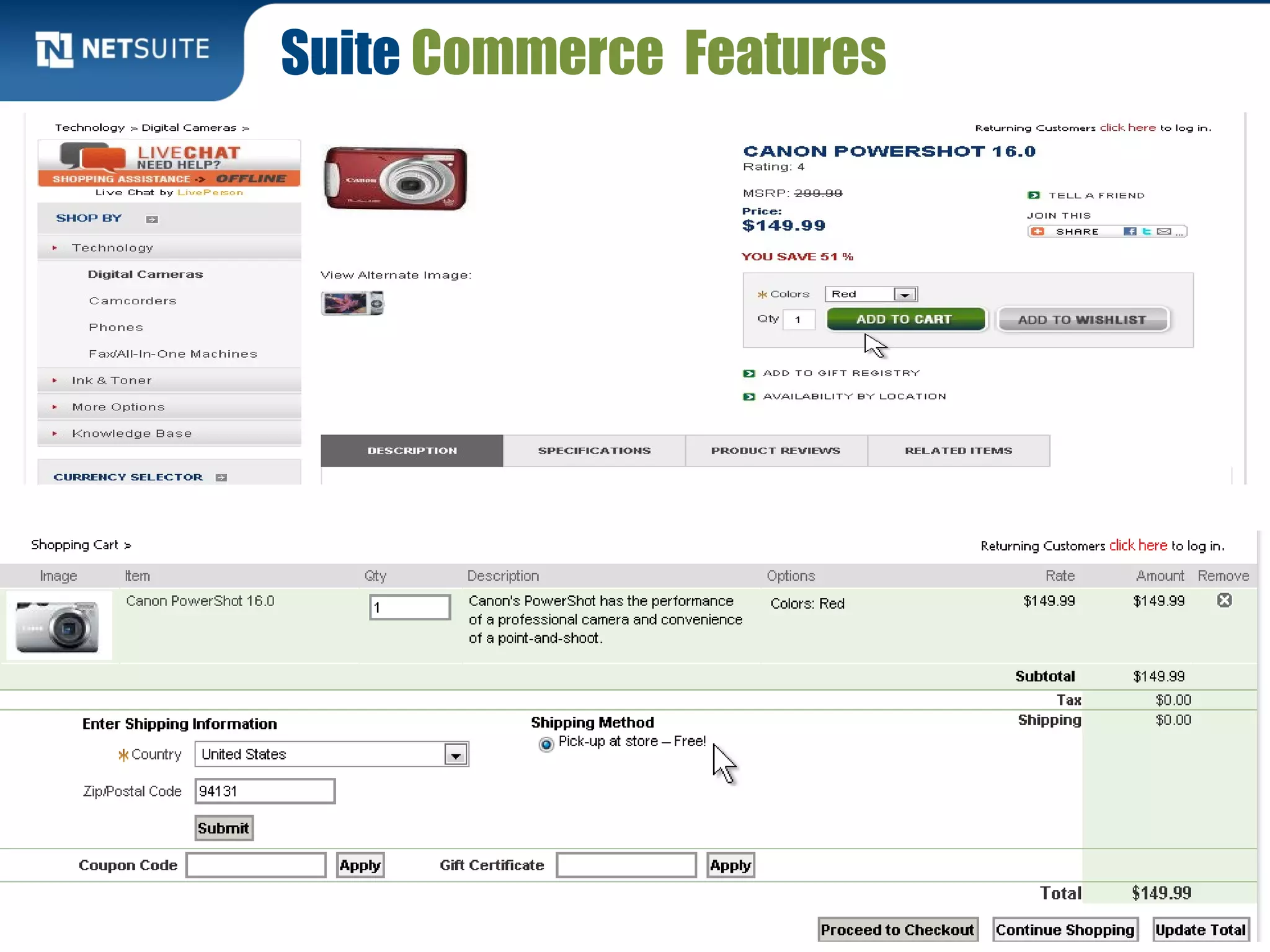Viewport: 1270px width, 952px height.
Task: Expand the Technology category
Action: pyautogui.click(x=169, y=247)
